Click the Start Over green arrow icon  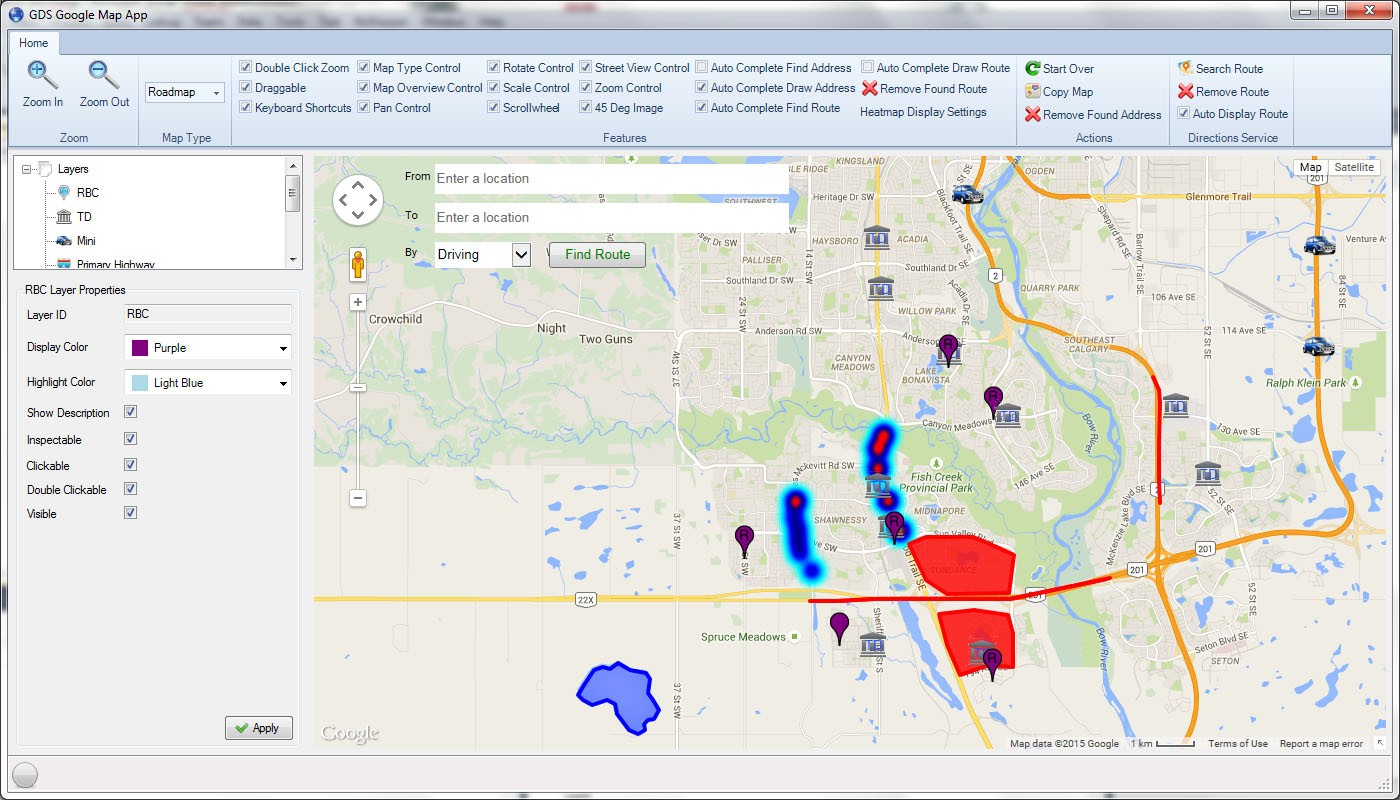click(x=1033, y=69)
